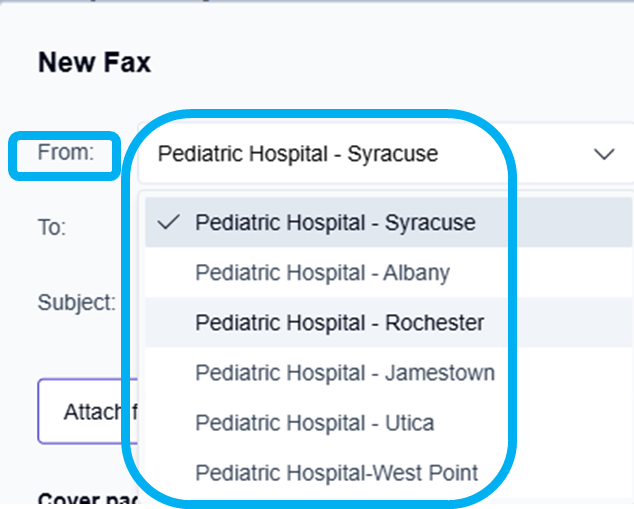Choose Pediatric Hospital - Utica option
Image resolution: width=634 pixels, height=509 pixels.
tap(314, 423)
